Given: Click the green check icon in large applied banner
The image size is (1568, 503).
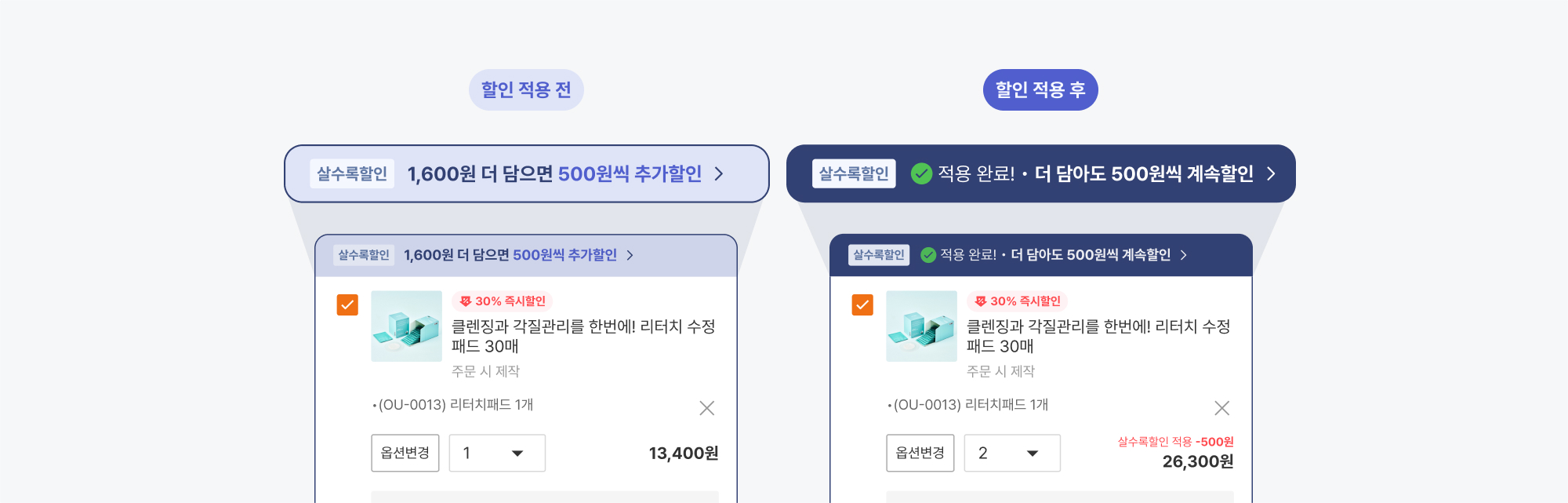Looking at the screenshot, I should coord(921,173).
